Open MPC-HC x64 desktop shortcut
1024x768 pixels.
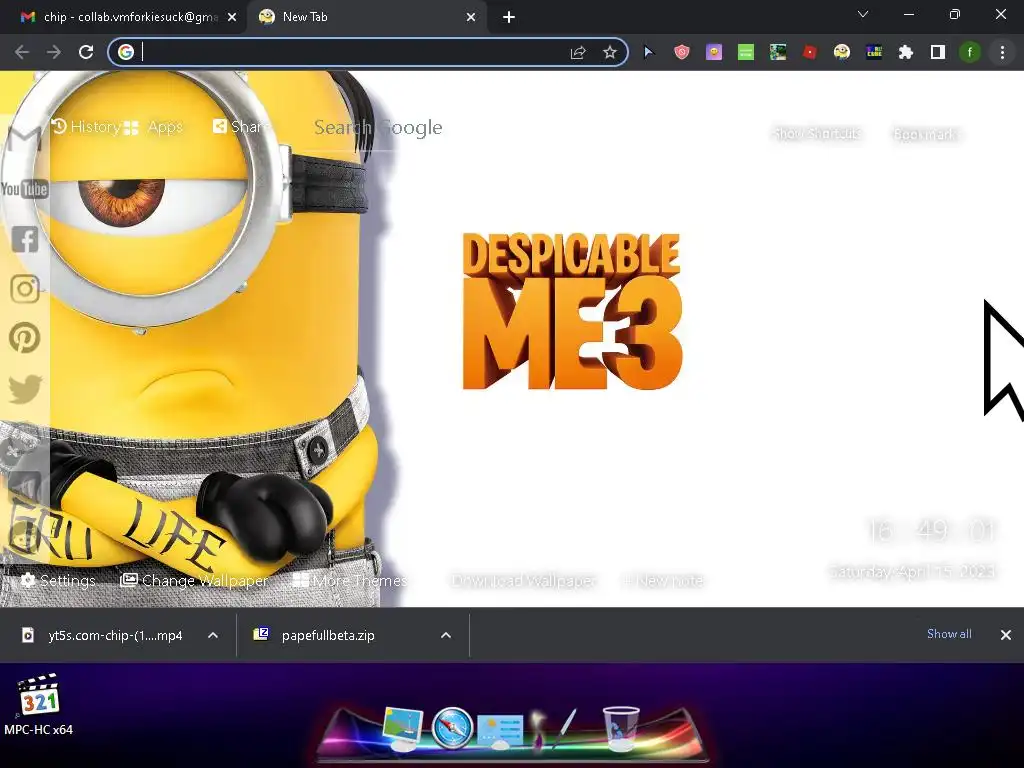[x=39, y=705]
